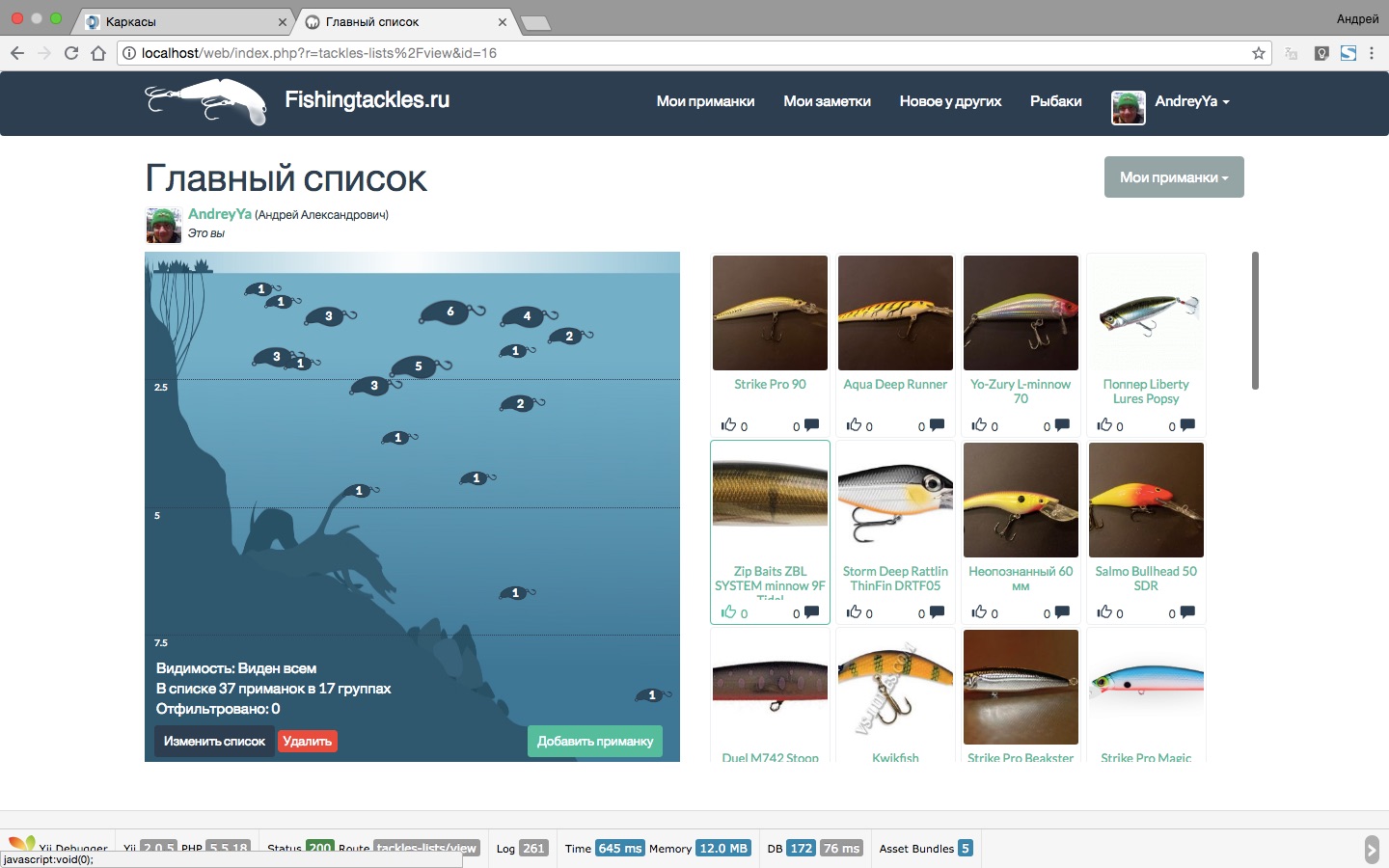Open Yii debugger Log panel
Image resolution: width=1389 pixels, height=868 pixels.
522,849
